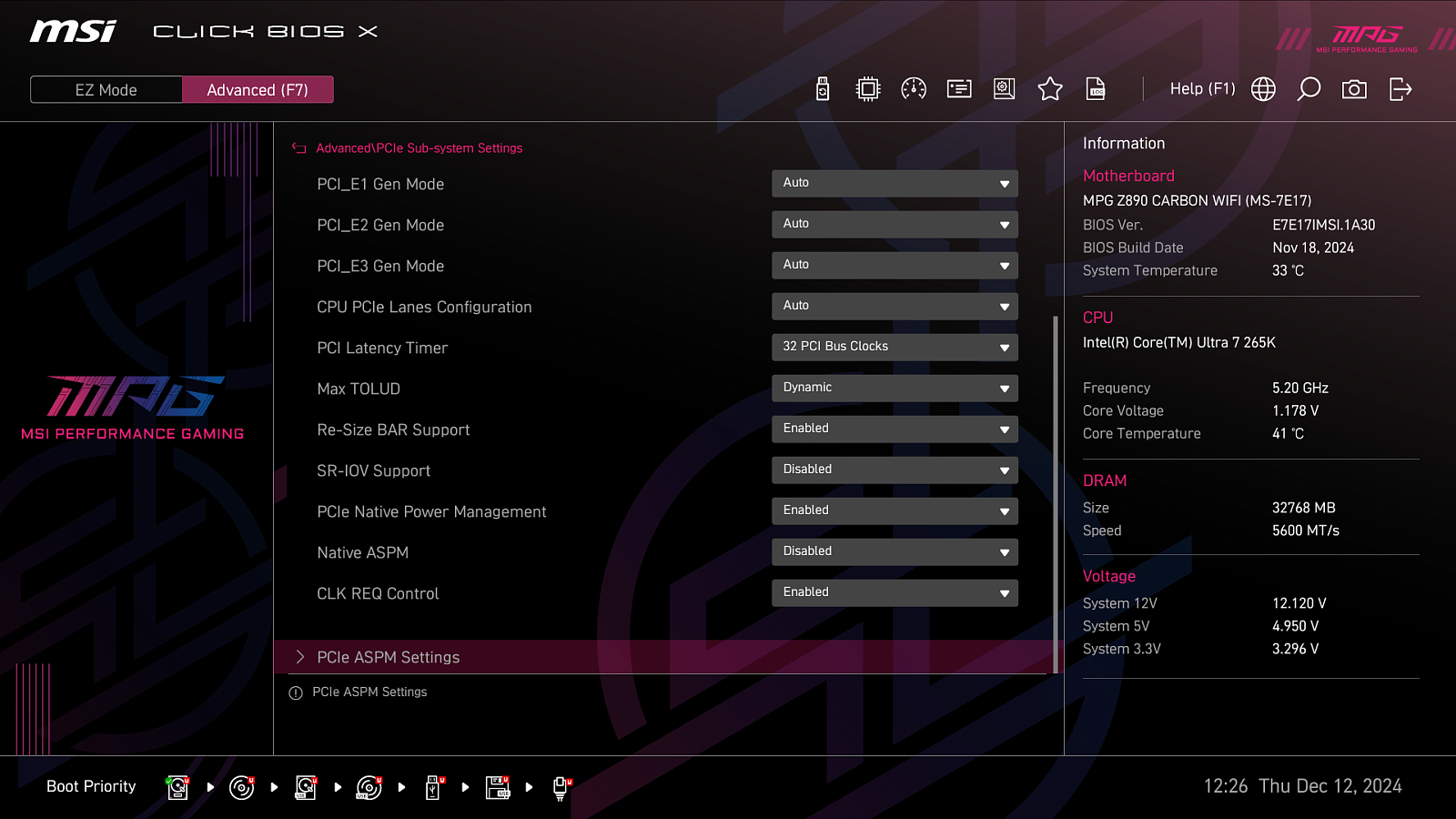1456x819 pixels.
Task: Click the System 12V 12.120 V value
Action: [x=1299, y=603]
